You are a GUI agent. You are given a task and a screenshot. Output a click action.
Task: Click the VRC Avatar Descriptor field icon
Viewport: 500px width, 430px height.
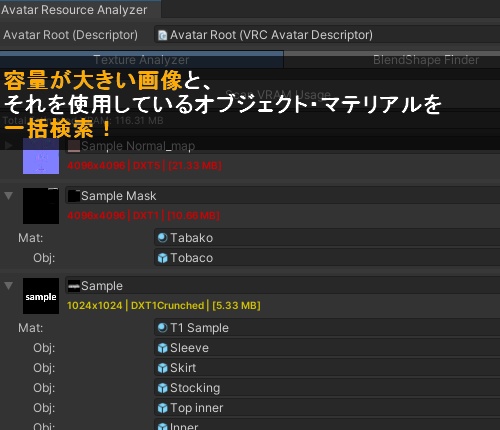pyautogui.click(x=162, y=35)
